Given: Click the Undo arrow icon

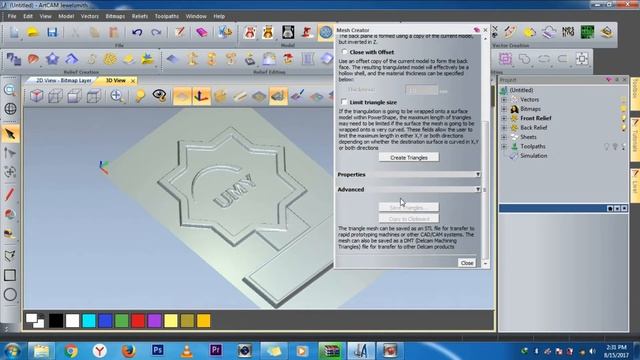Looking at the screenshot, I should pos(137,32).
